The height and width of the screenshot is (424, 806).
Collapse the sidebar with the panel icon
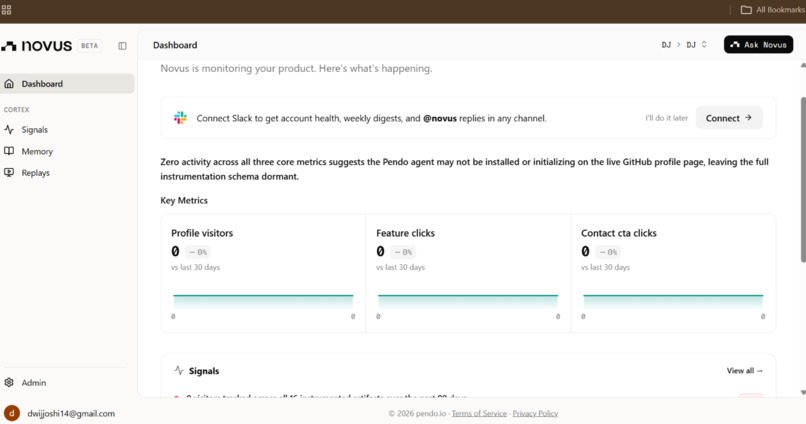(122, 46)
